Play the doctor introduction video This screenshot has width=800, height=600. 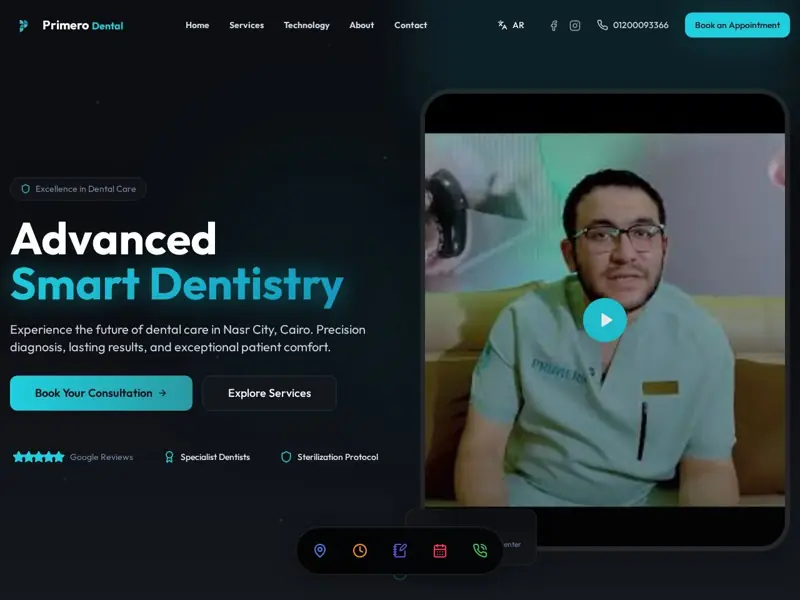point(605,320)
